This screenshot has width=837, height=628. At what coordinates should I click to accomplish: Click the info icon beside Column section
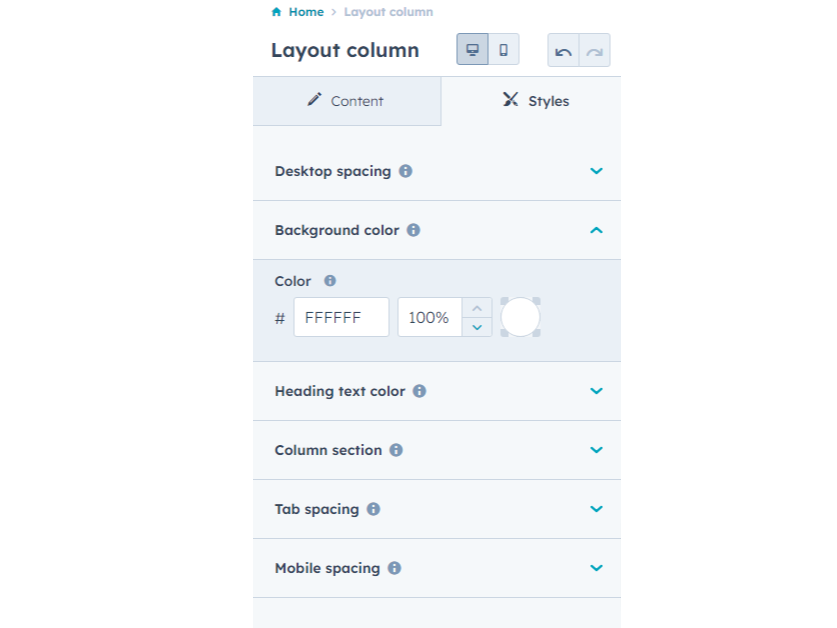[396, 450]
